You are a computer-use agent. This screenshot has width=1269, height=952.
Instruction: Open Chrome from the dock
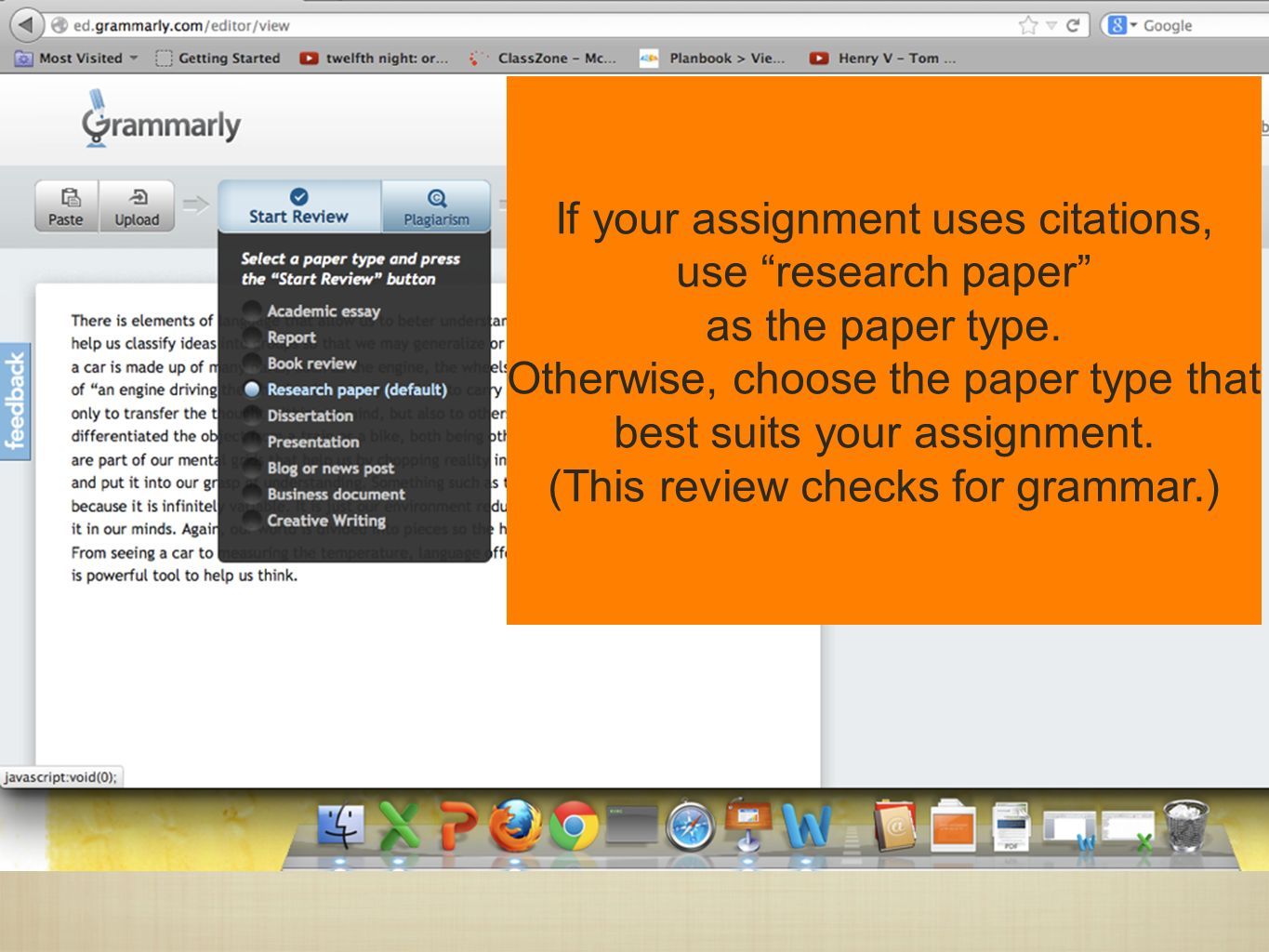574,826
